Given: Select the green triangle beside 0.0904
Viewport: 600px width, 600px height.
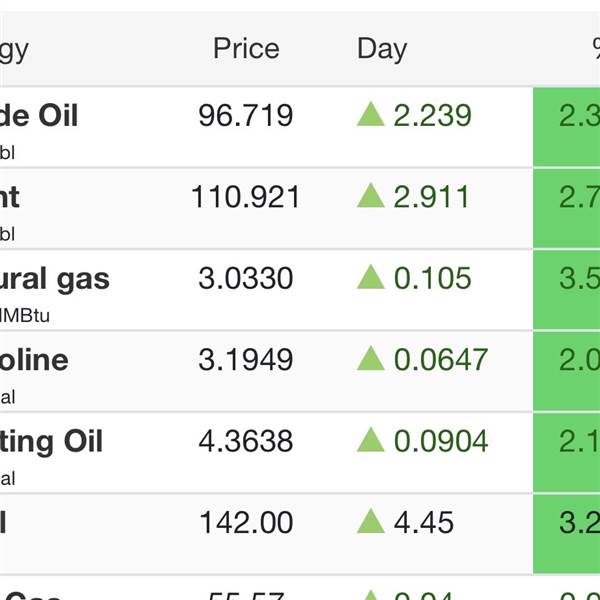Looking at the screenshot, I should click(371, 440).
